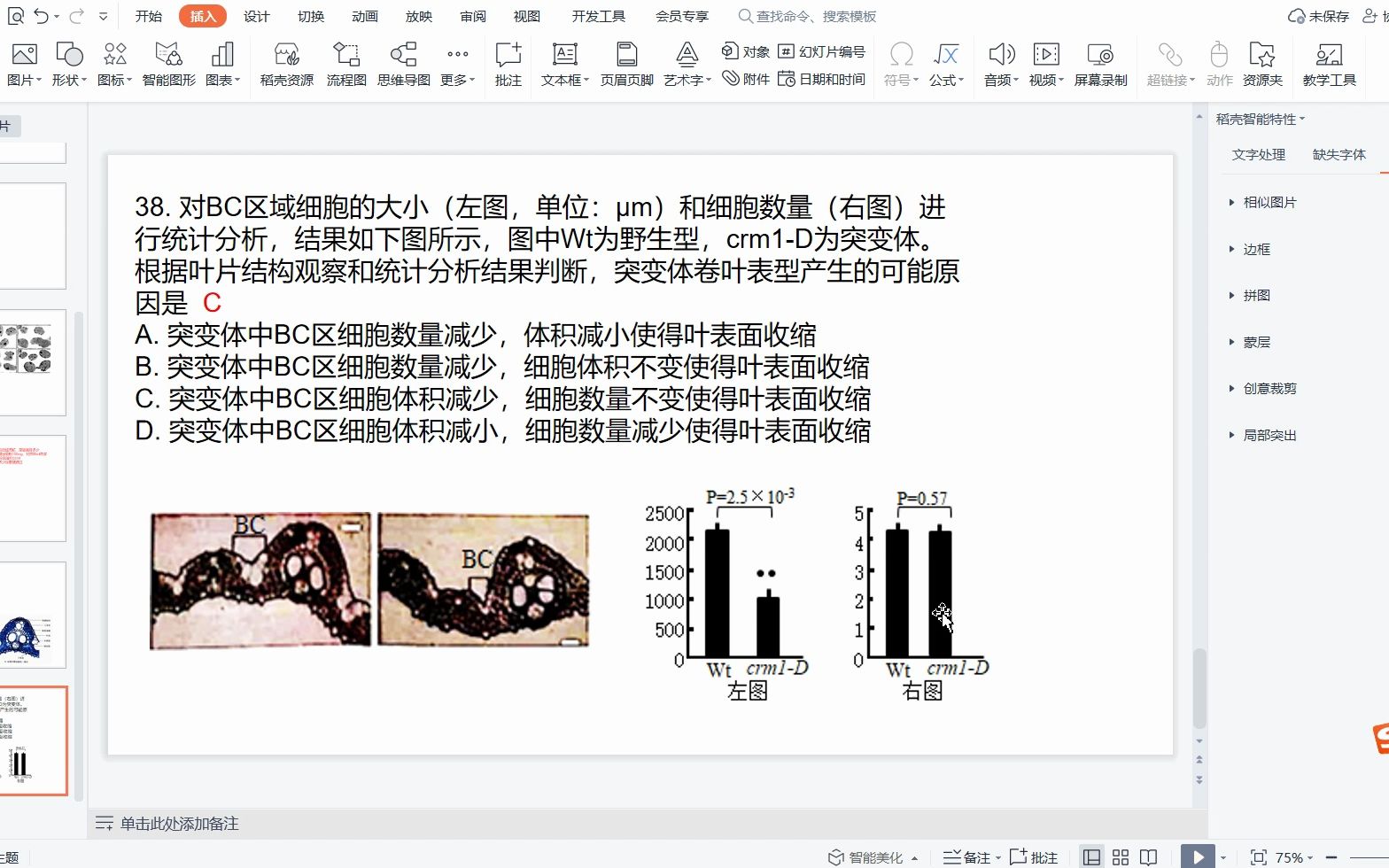This screenshot has width=1389, height=868.
Task: Insert a picture with the 图片 icon
Action: [24, 65]
